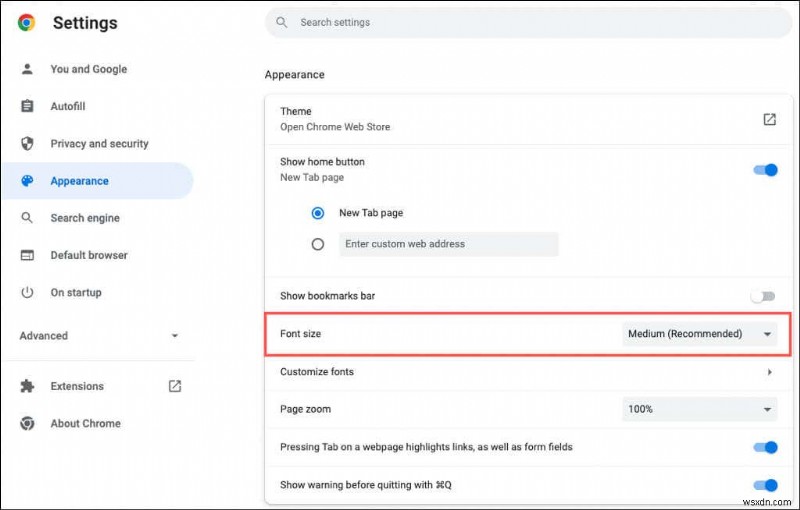Select the New Tab page radio button

318,213
